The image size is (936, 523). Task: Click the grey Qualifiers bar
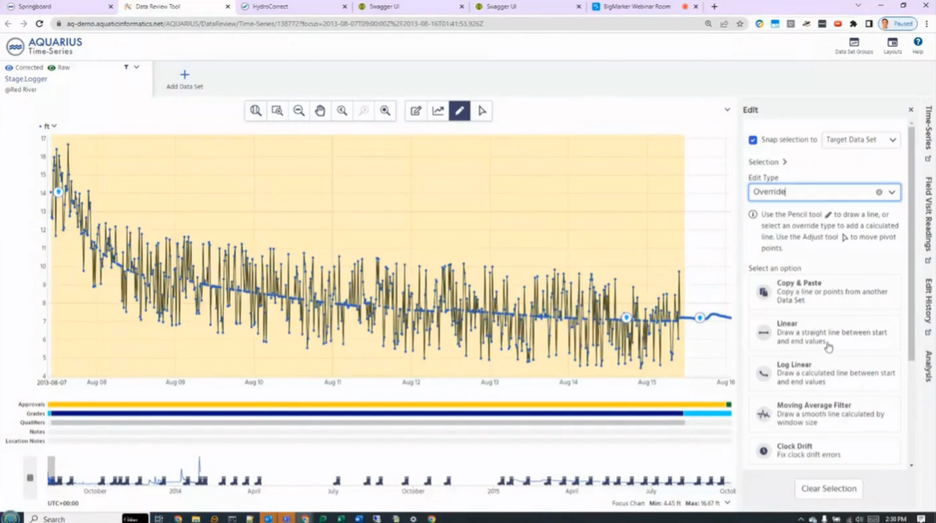click(x=367, y=423)
